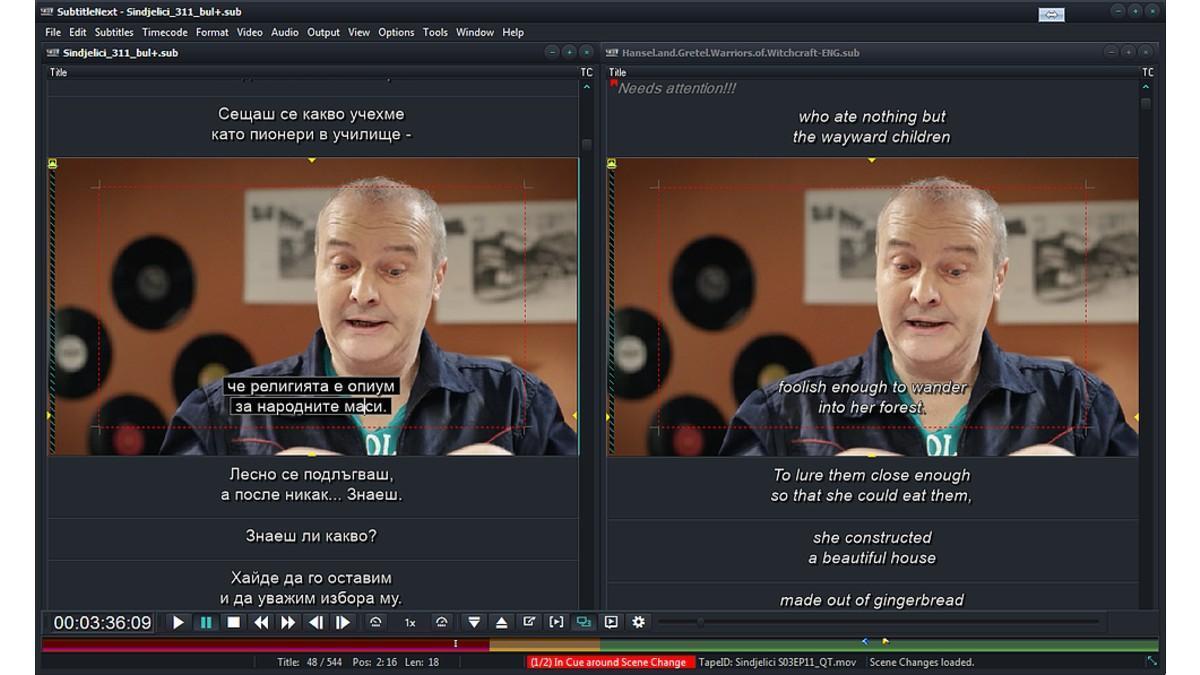Rewind the video

click(261, 622)
